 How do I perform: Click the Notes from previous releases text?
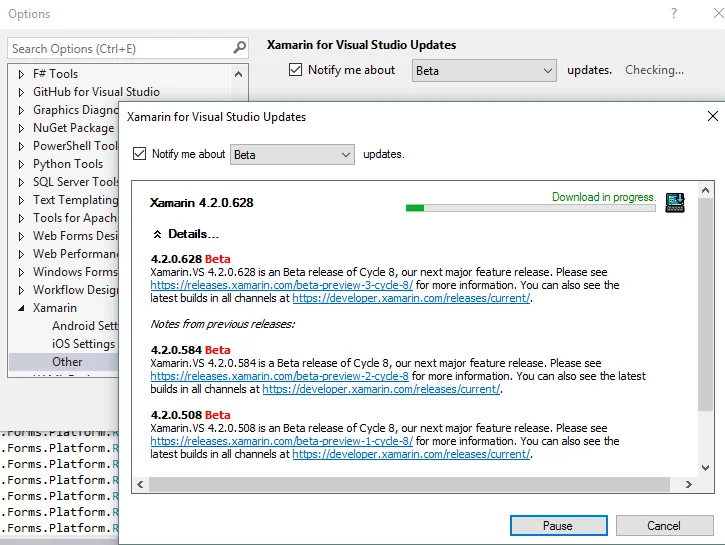[222, 324]
